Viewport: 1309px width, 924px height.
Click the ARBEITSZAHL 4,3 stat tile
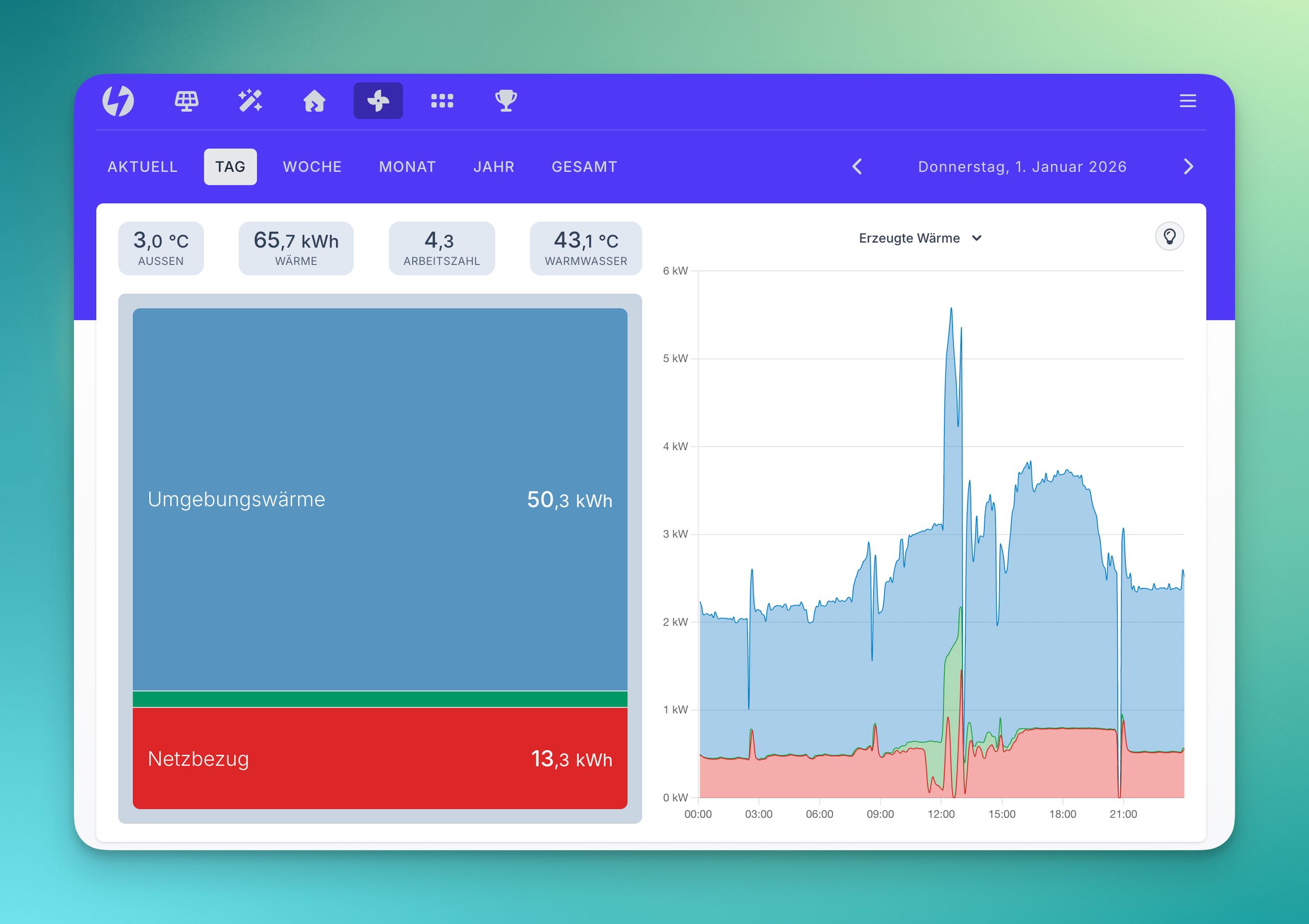pyautogui.click(x=441, y=248)
